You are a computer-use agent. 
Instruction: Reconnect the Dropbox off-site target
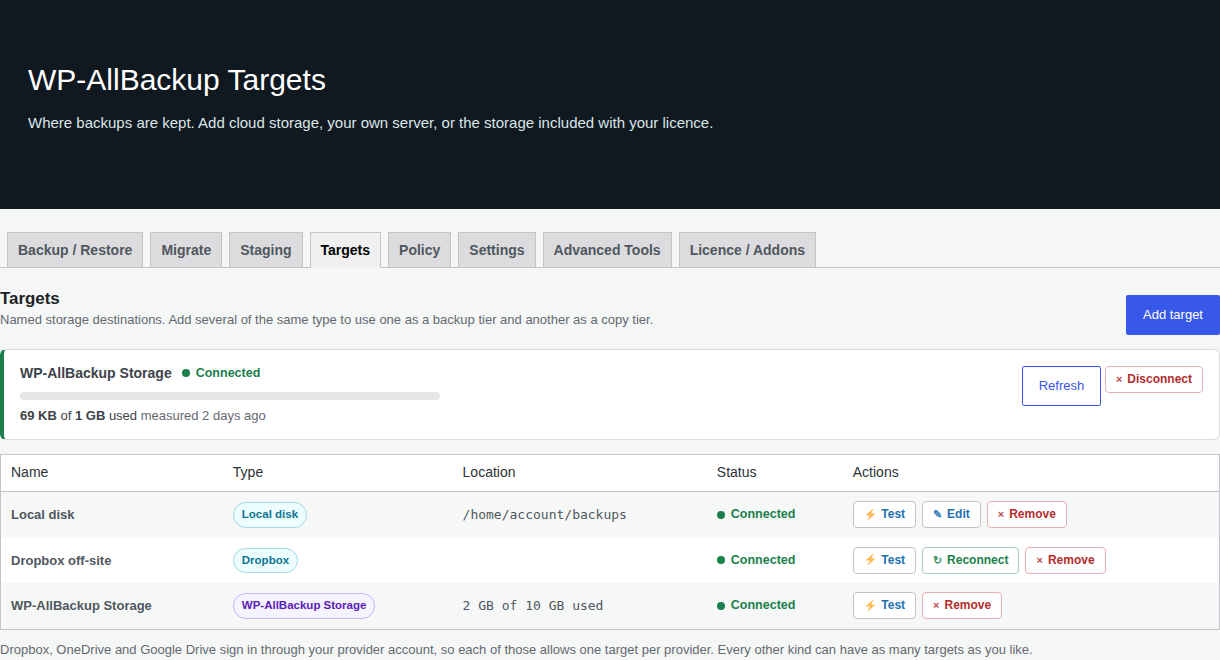click(x=970, y=560)
